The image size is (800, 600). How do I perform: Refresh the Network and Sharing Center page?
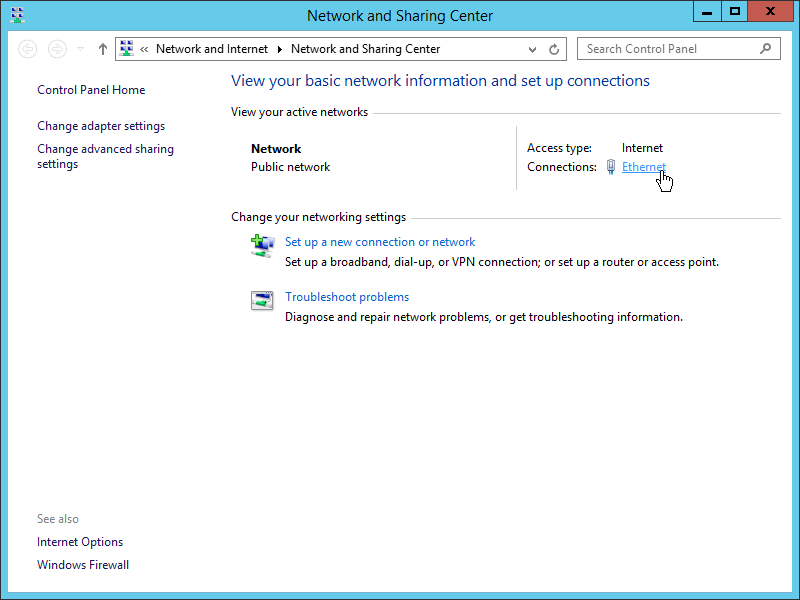pyautogui.click(x=554, y=49)
